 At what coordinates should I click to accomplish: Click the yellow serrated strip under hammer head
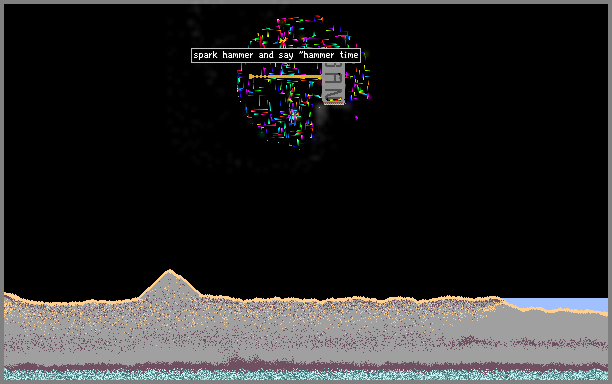(334, 103)
